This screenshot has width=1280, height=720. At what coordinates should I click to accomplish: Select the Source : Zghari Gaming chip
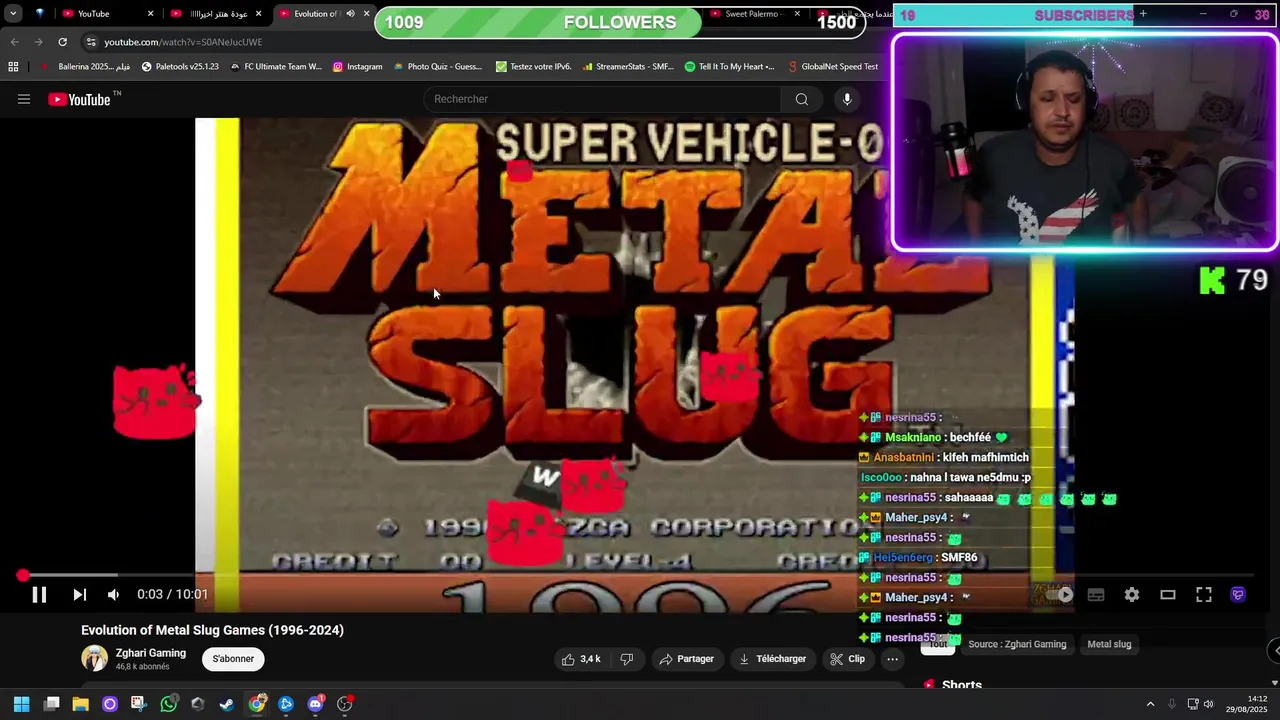click(1017, 645)
